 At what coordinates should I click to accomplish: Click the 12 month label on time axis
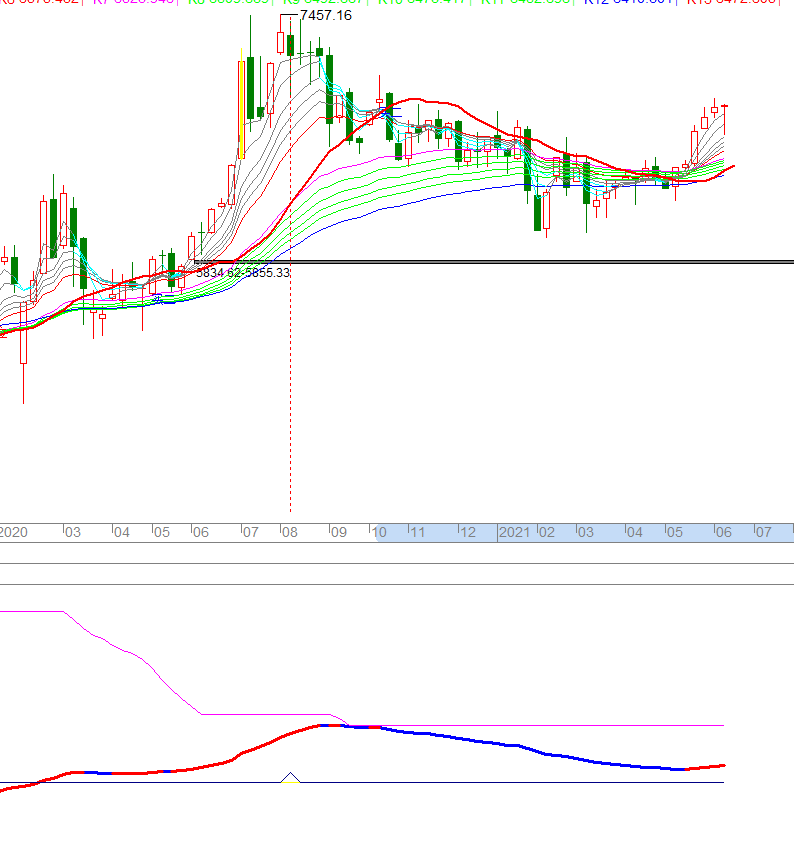(468, 532)
